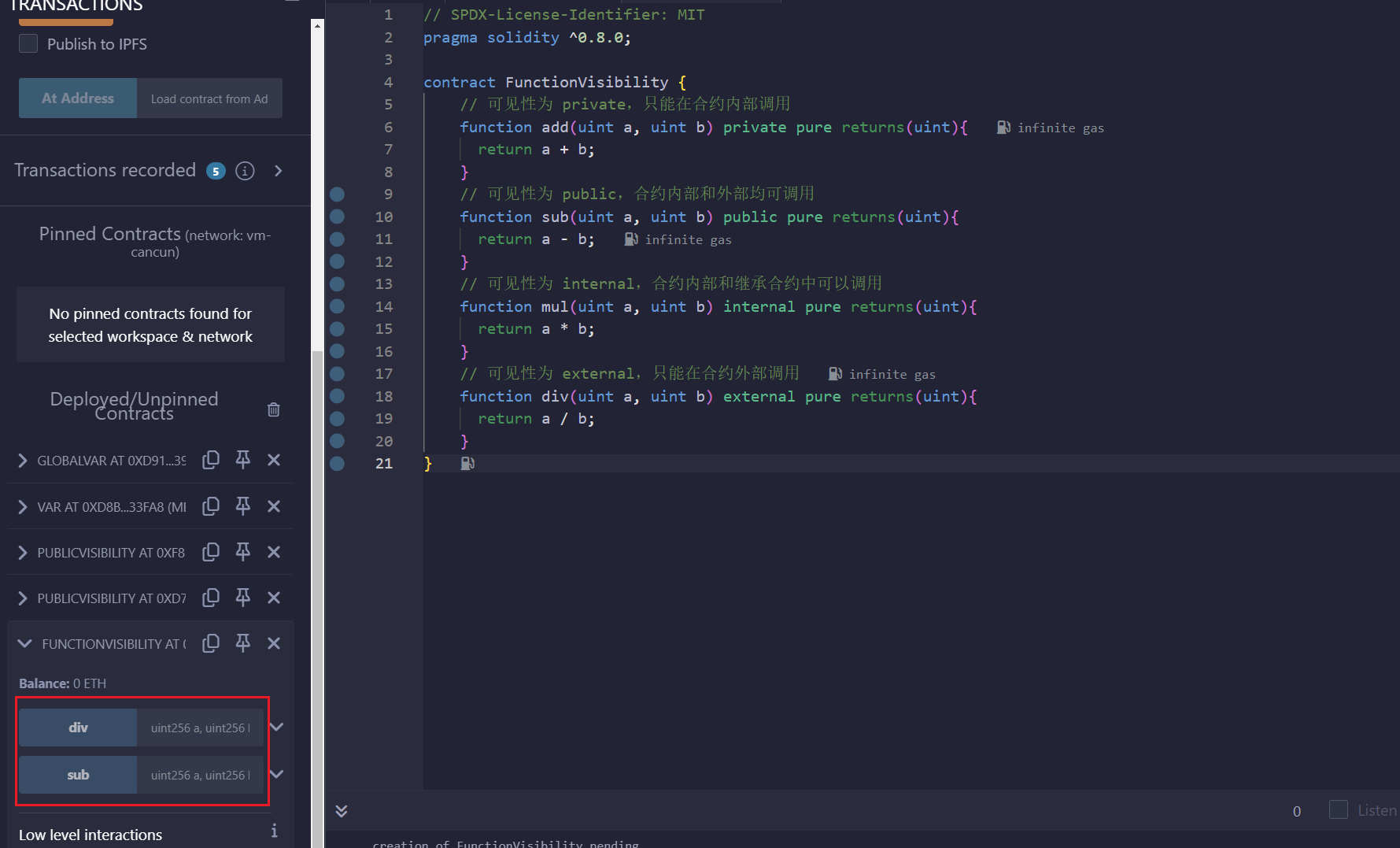Copy the GLOBALVAR contract address

tap(210, 460)
